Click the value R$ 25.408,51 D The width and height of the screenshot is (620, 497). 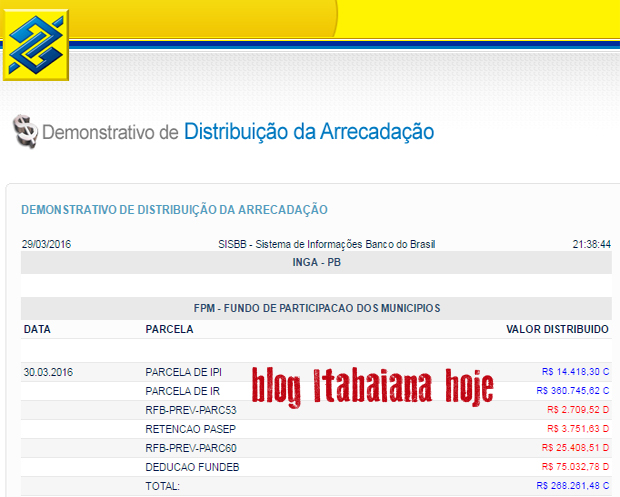[575, 448]
